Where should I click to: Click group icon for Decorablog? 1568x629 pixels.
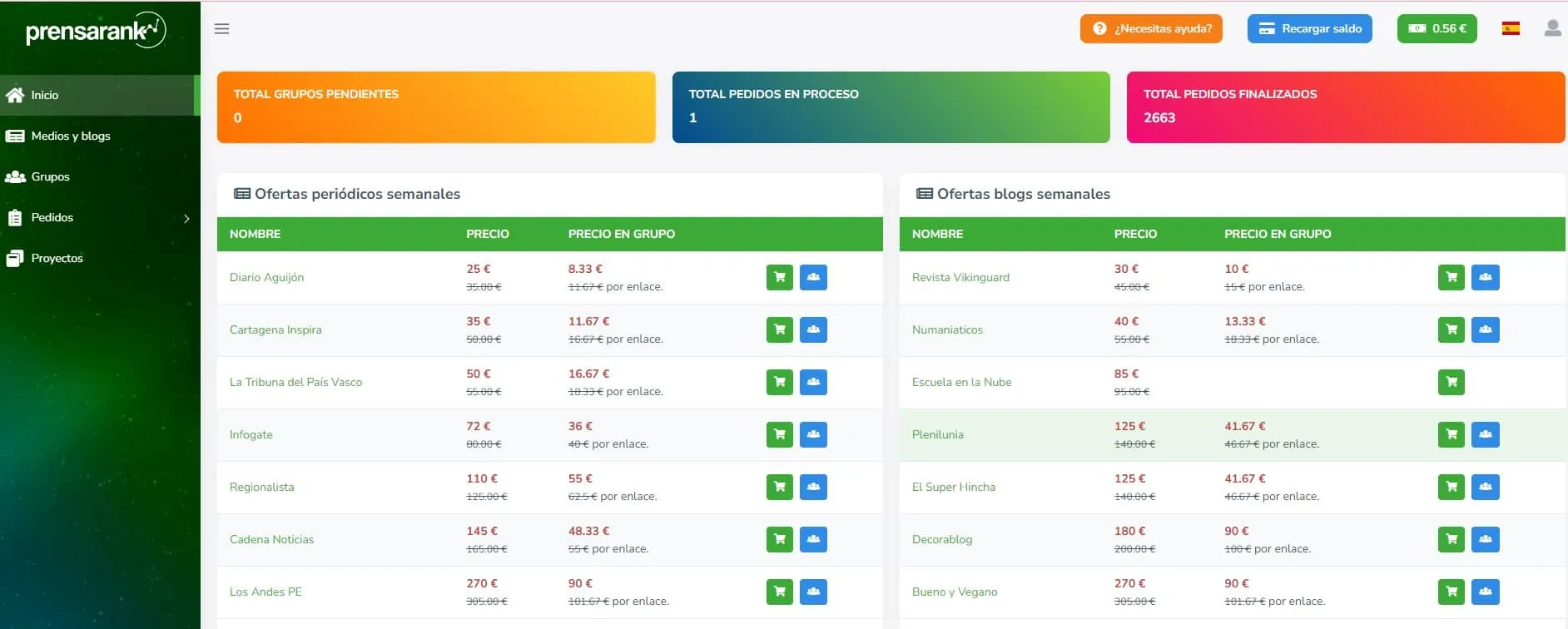1486,539
